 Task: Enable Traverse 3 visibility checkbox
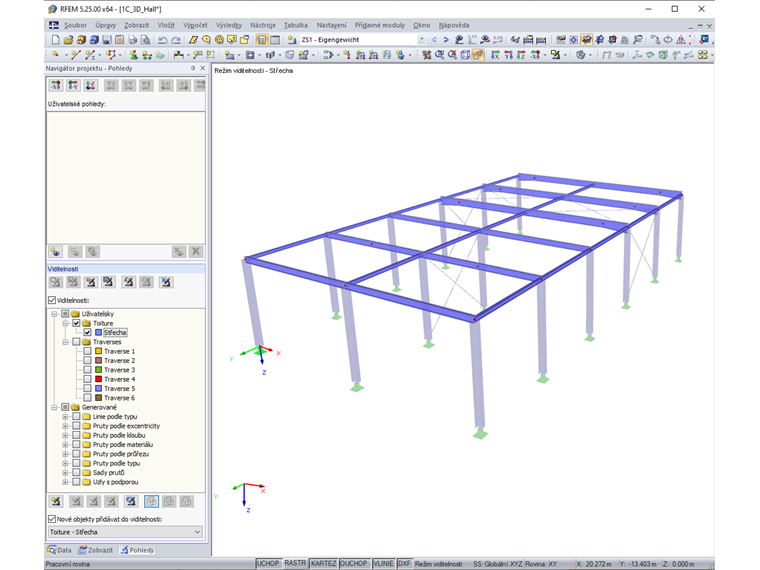click(87, 370)
